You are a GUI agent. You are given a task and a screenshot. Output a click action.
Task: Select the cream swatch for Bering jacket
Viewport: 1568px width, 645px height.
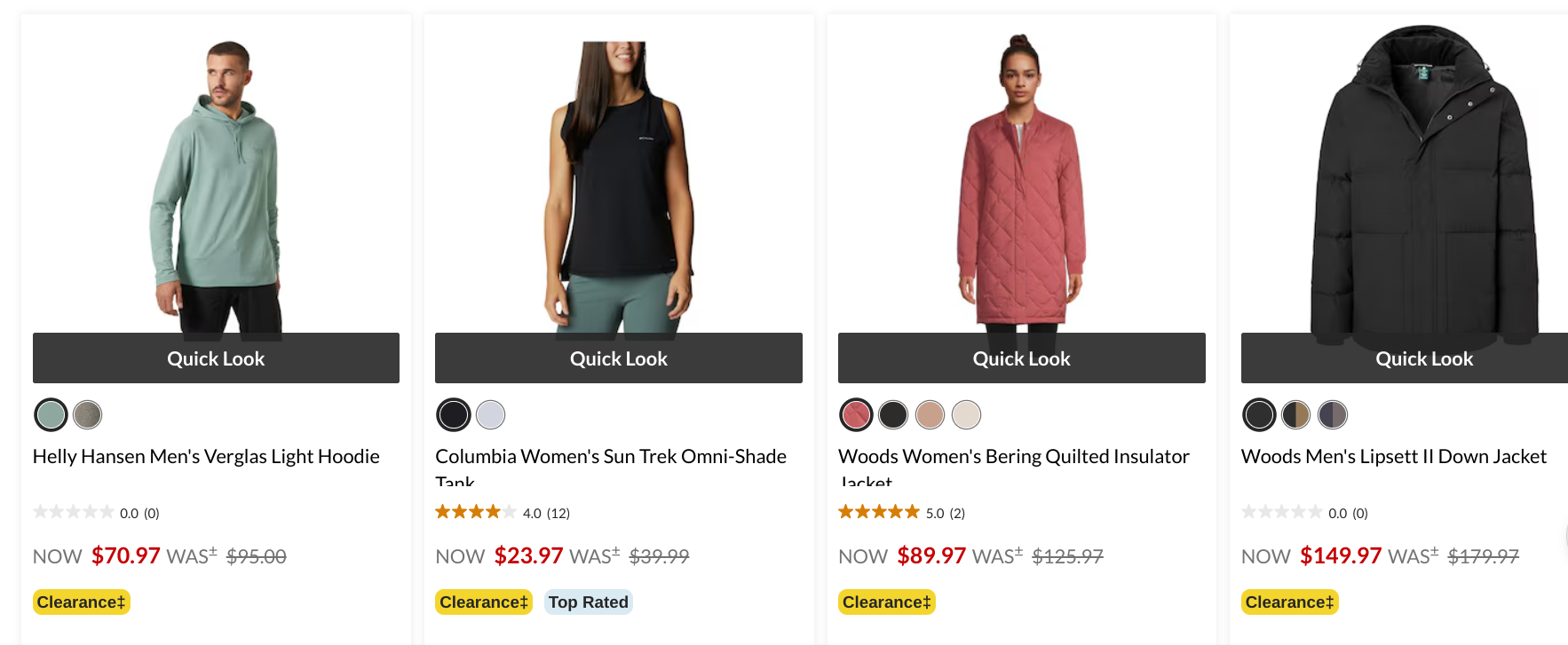pos(966,414)
